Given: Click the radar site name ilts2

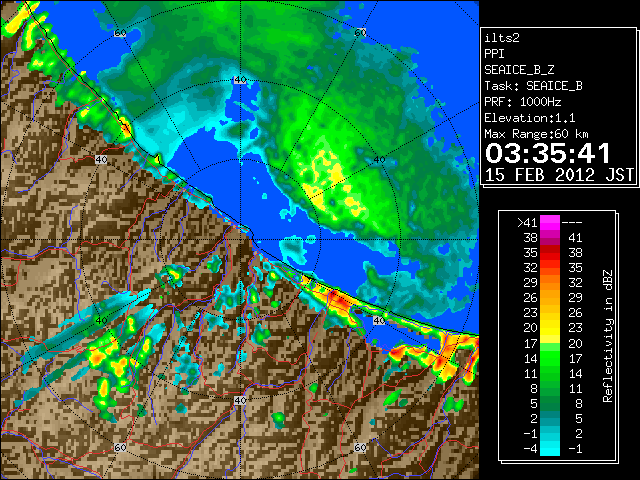Looking at the screenshot, I should pos(502,38).
